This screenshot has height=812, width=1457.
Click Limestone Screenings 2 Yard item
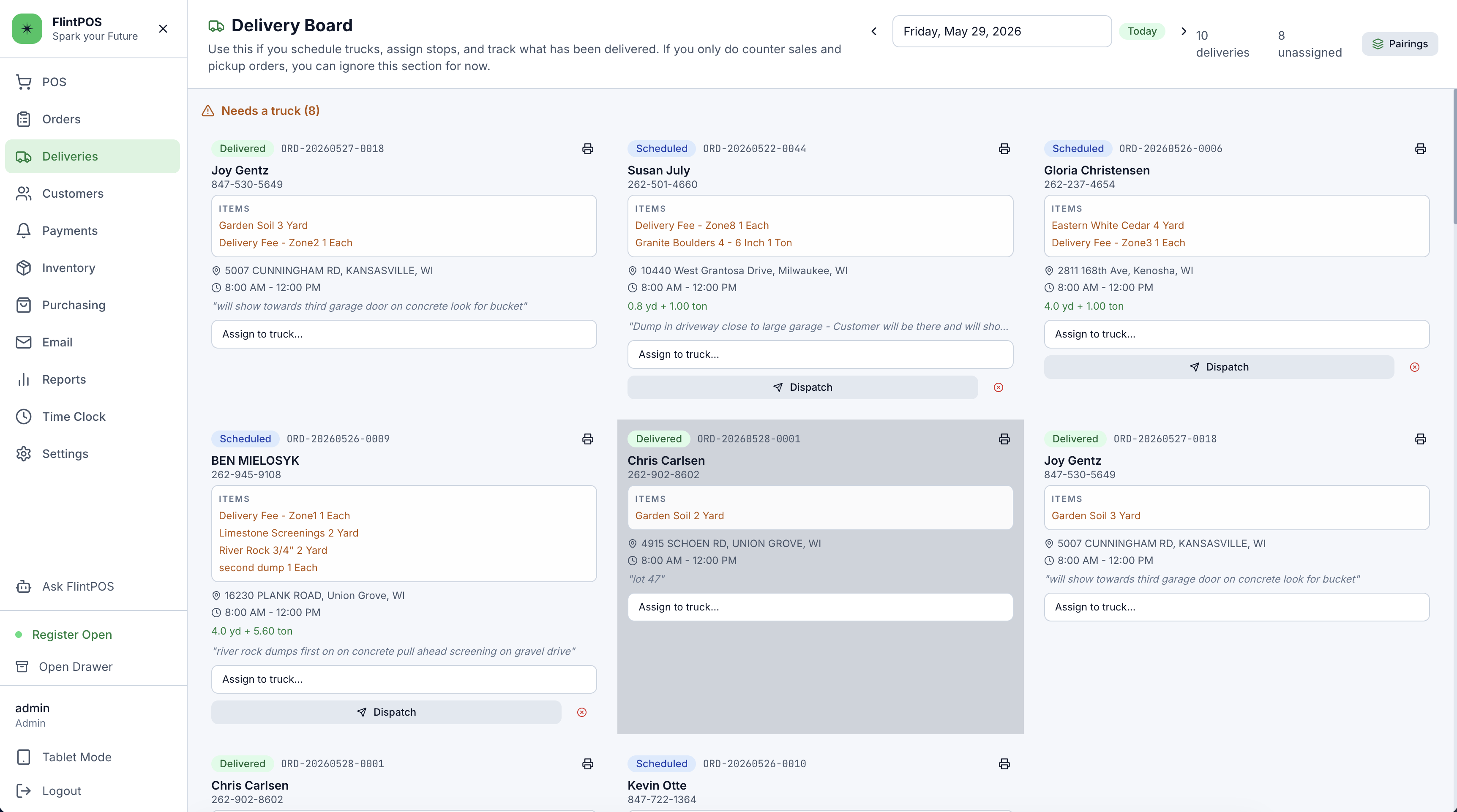point(289,533)
